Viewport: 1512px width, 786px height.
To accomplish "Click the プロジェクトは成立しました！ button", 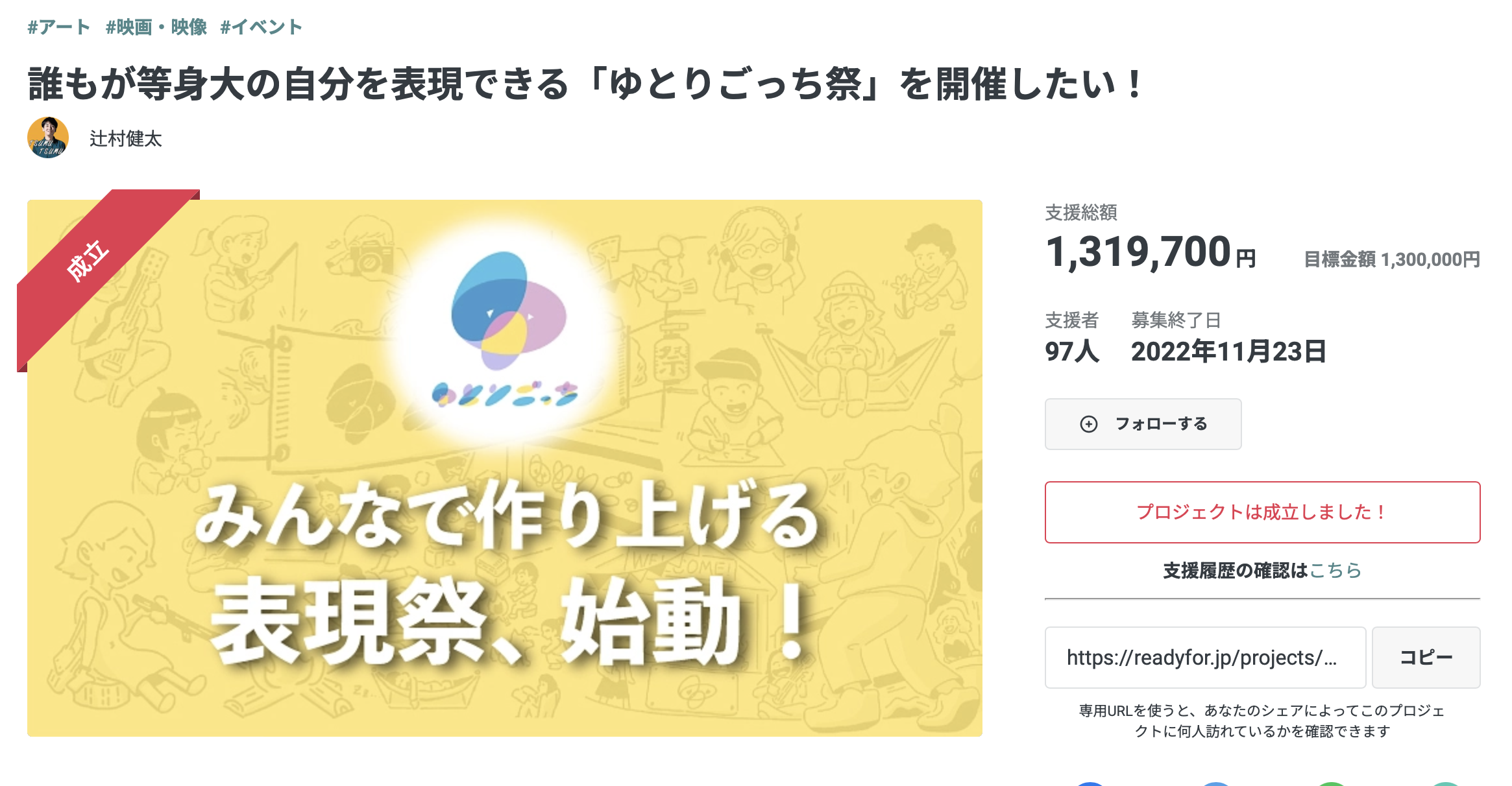I will click(1262, 512).
